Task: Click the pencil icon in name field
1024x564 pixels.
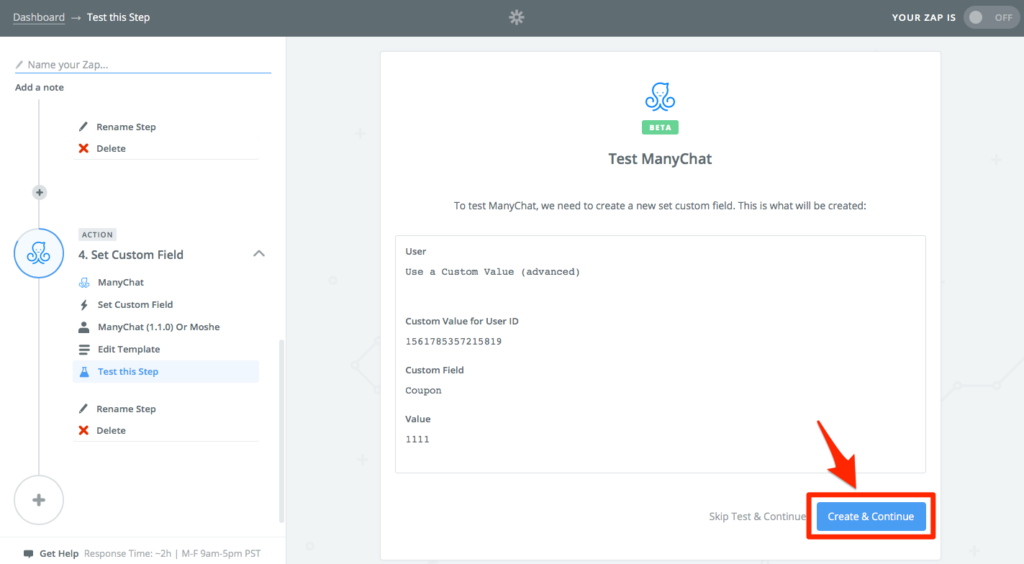Action: tap(19, 65)
